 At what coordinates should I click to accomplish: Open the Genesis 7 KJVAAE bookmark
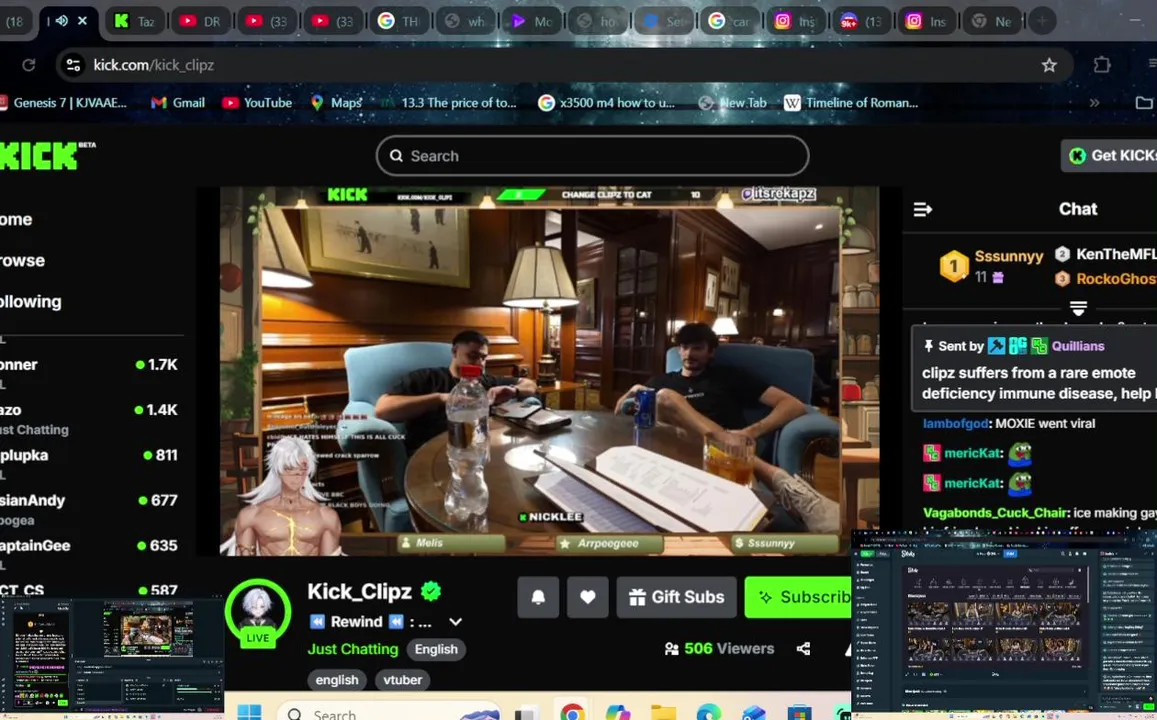(63, 103)
